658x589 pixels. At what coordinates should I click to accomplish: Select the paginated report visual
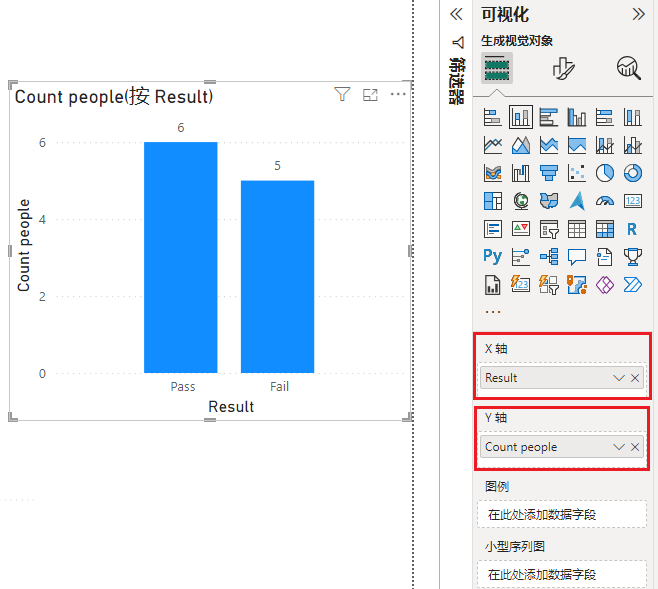pos(493,285)
